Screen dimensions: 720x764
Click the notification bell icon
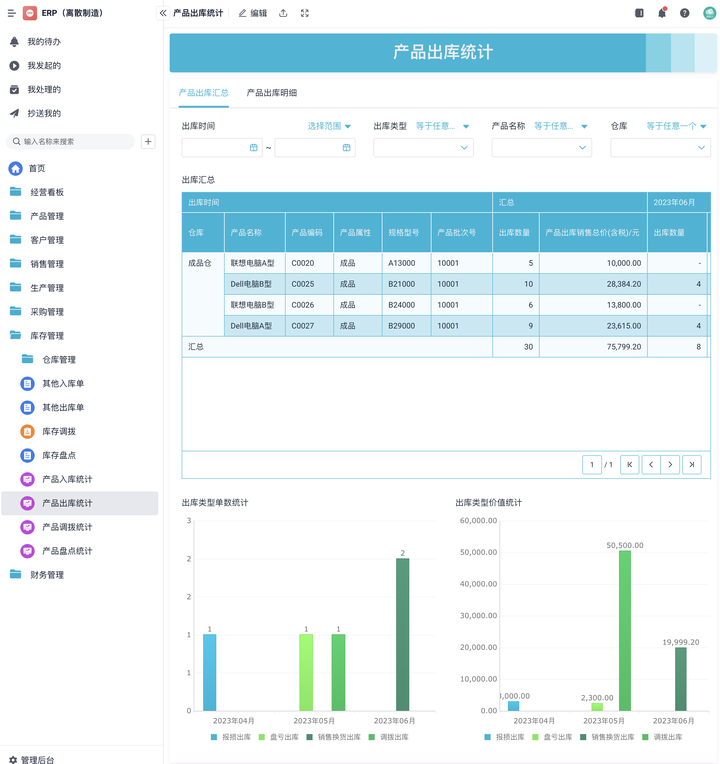tap(662, 13)
